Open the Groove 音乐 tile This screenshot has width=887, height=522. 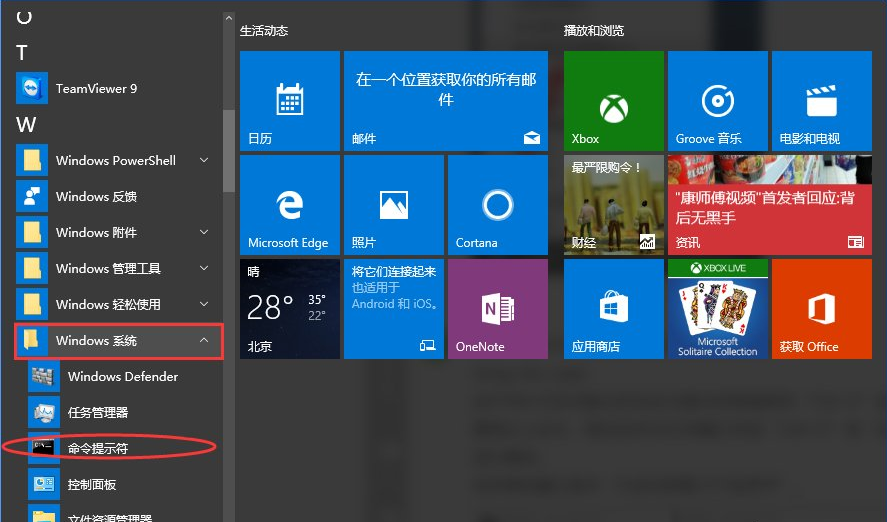click(x=717, y=101)
